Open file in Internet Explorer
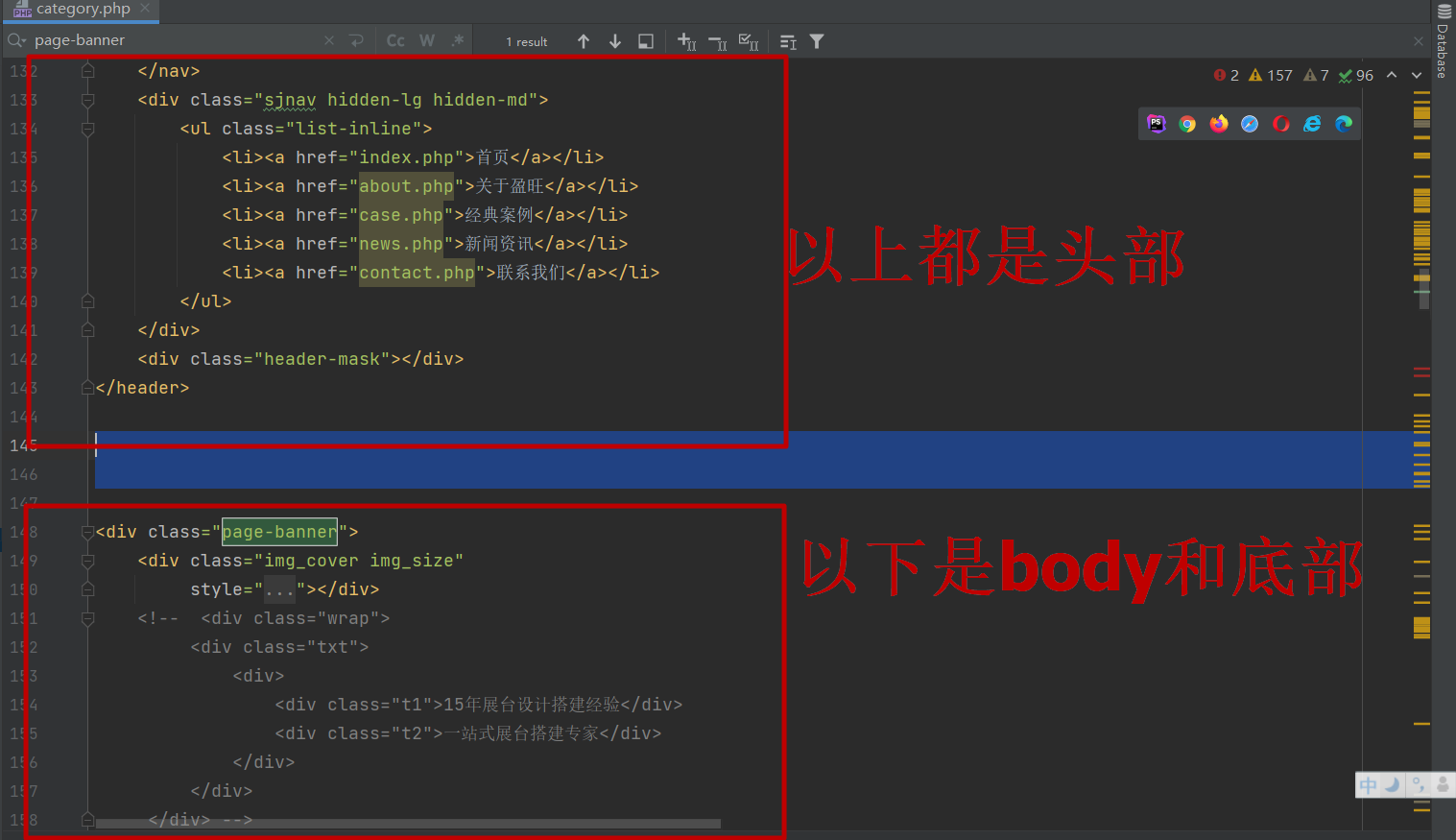This screenshot has width=1456, height=840. [x=1312, y=124]
